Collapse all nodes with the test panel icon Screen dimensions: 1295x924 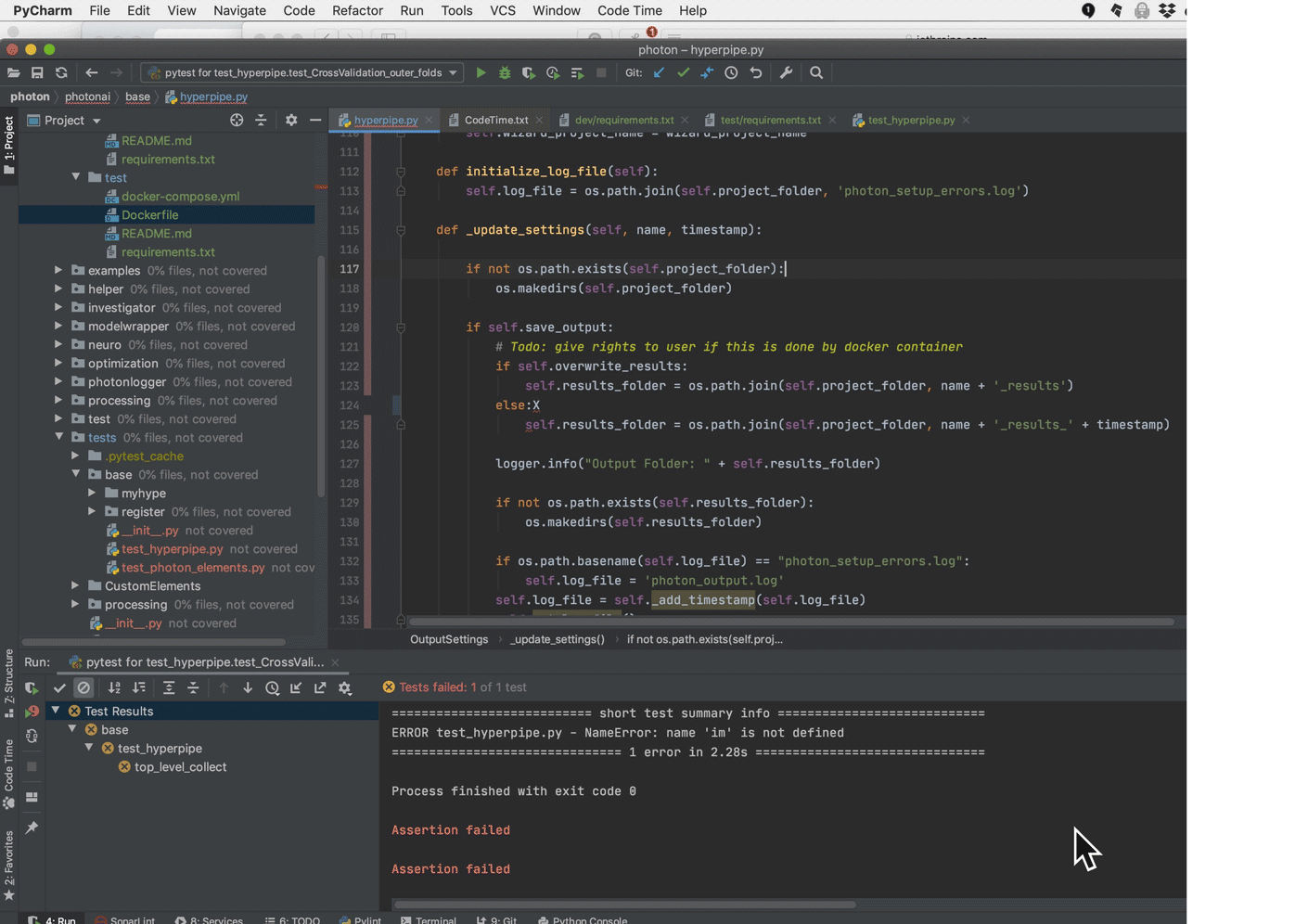click(x=192, y=687)
